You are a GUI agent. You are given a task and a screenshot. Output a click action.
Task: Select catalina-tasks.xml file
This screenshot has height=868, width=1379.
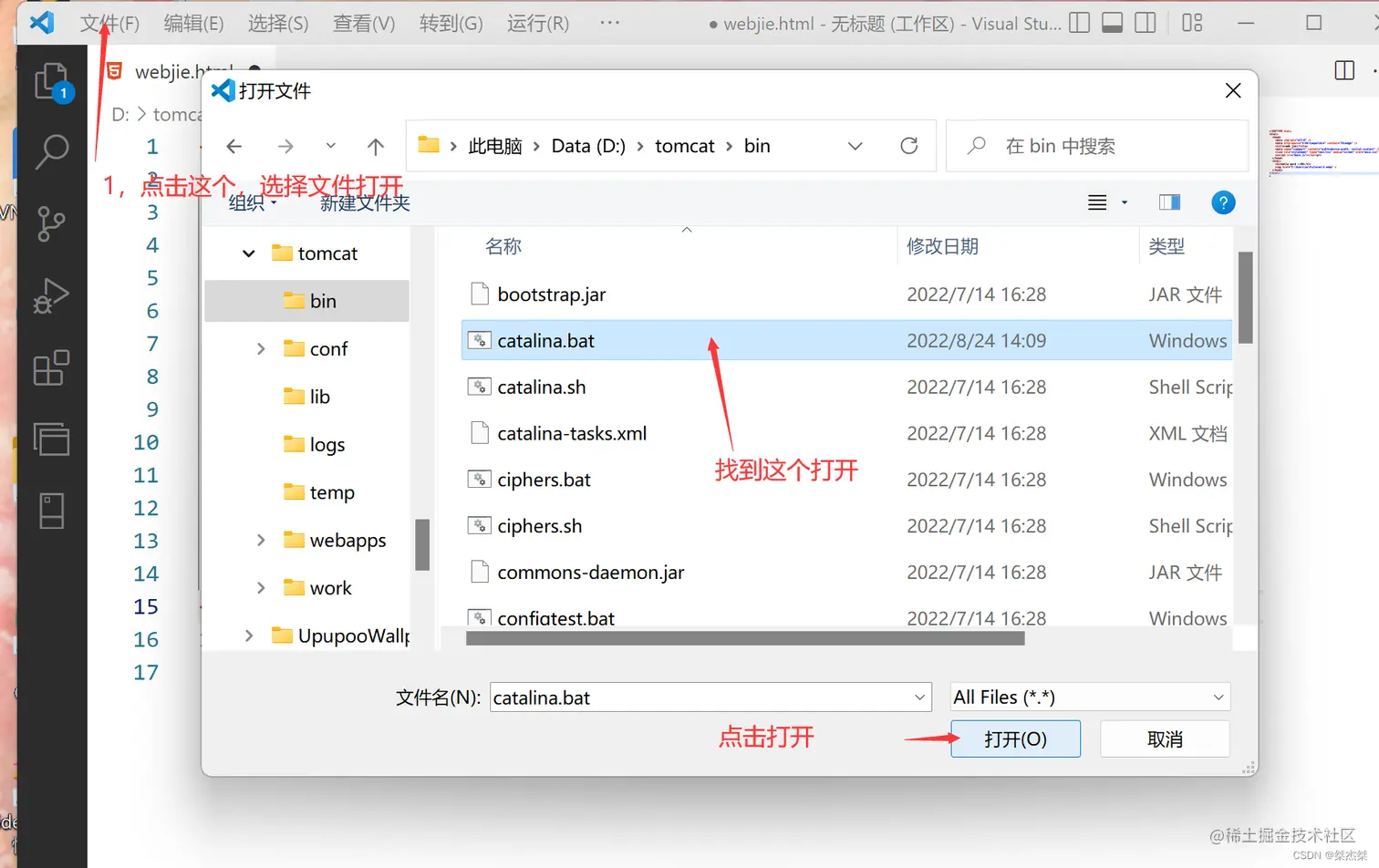click(847, 433)
